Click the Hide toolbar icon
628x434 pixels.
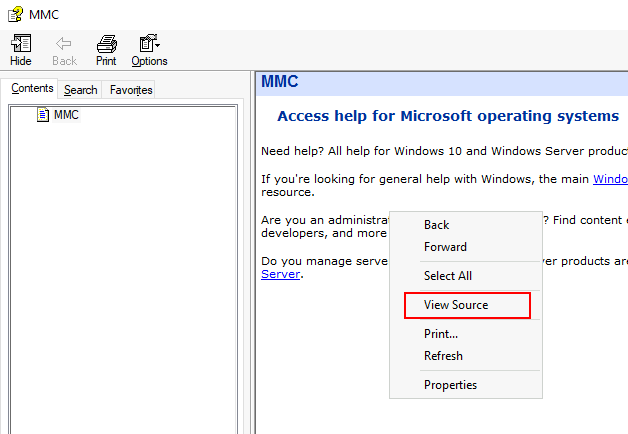20,44
